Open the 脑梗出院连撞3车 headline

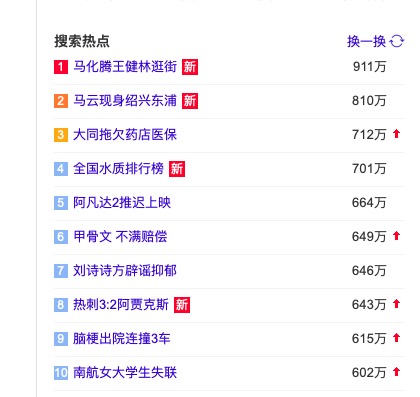[122, 339]
